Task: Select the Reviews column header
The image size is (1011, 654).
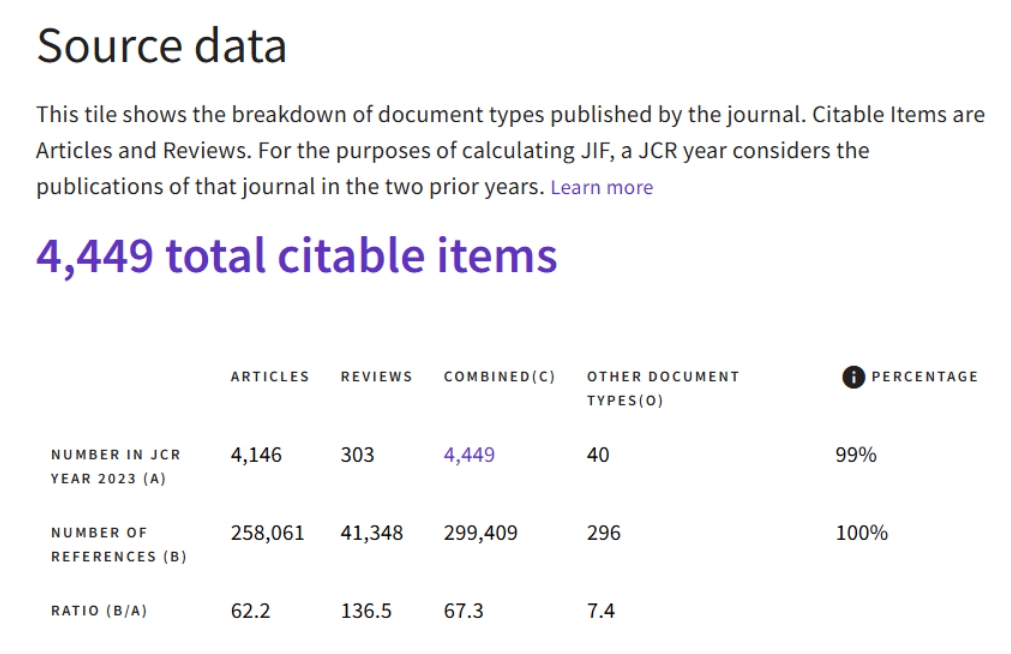Action: point(376,377)
